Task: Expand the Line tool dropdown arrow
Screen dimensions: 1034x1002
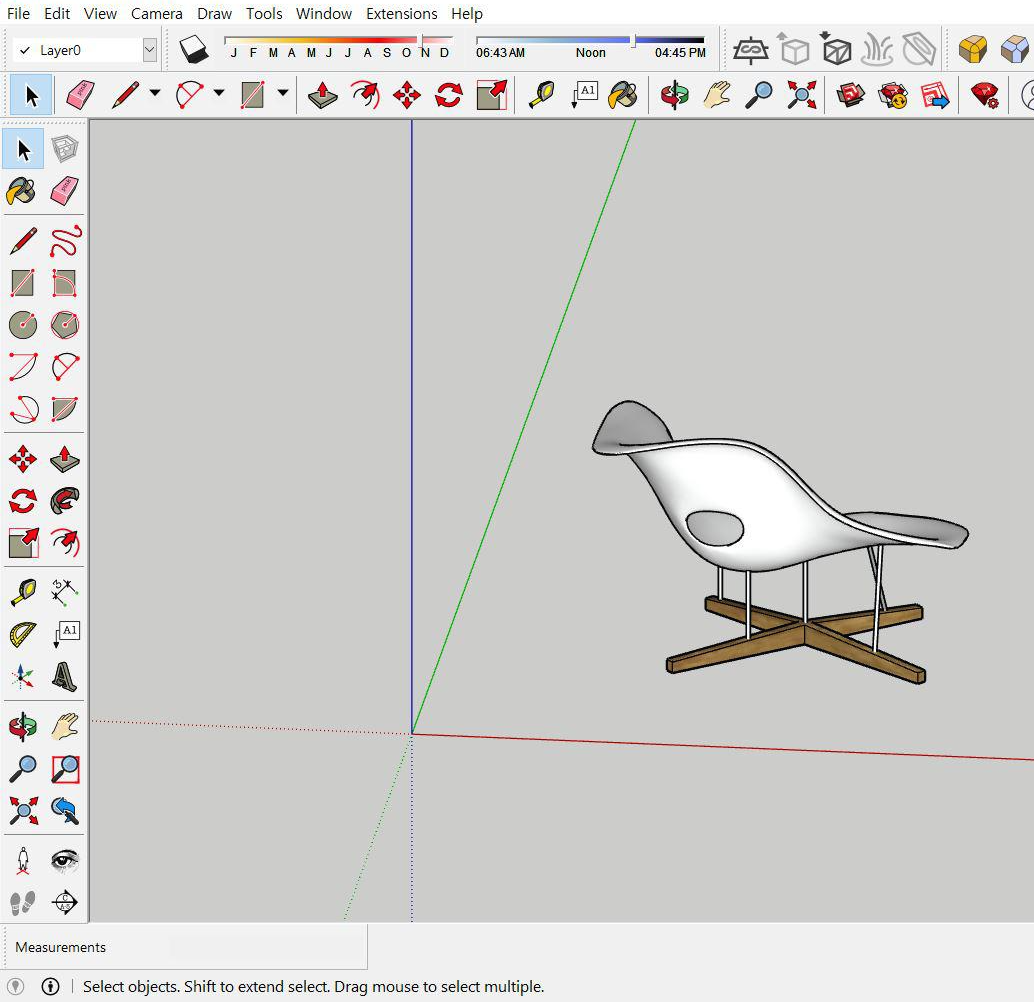Action: click(155, 94)
